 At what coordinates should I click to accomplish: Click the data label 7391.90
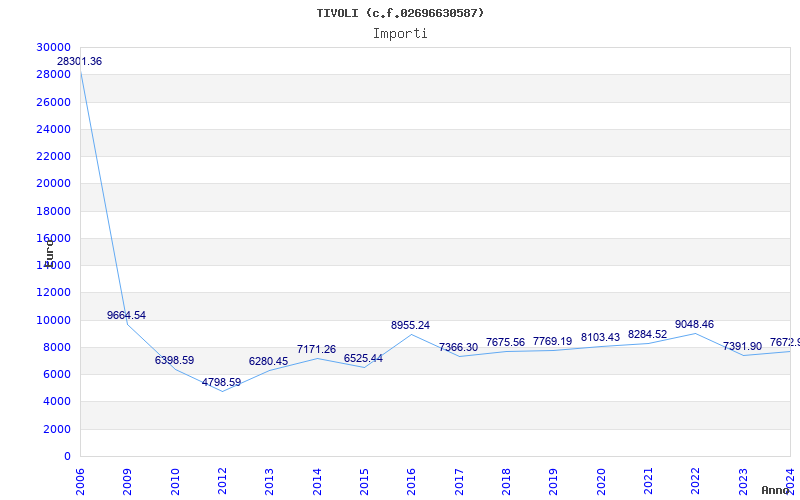(742, 346)
